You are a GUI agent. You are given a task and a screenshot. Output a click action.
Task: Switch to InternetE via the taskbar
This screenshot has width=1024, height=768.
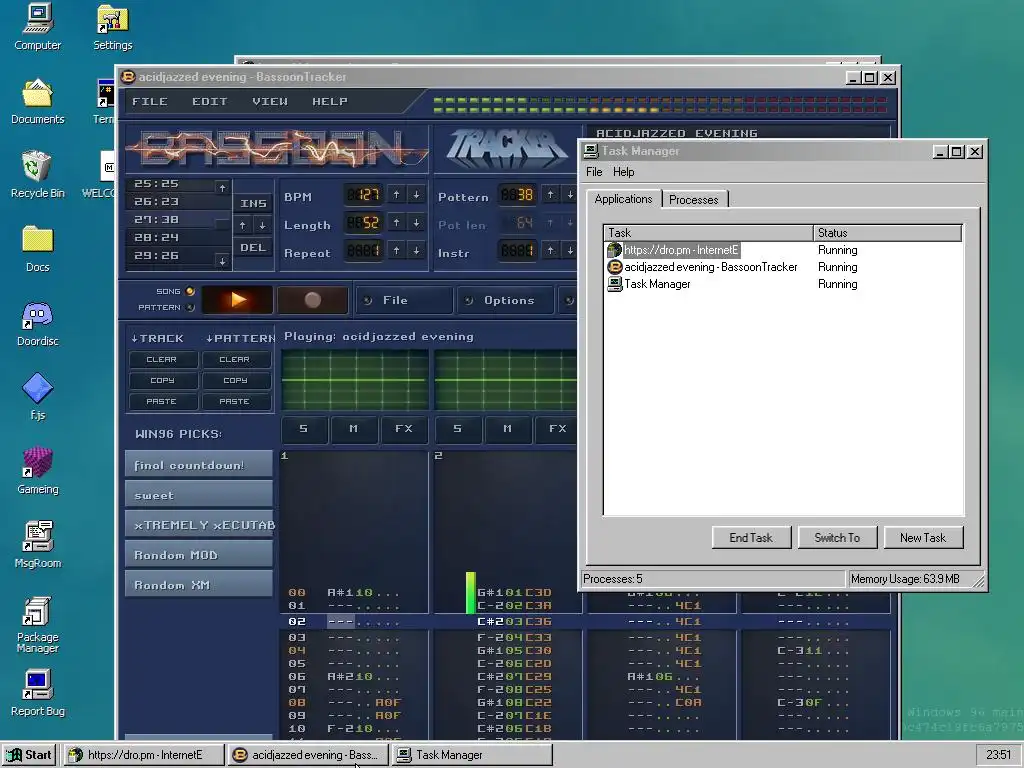point(144,754)
